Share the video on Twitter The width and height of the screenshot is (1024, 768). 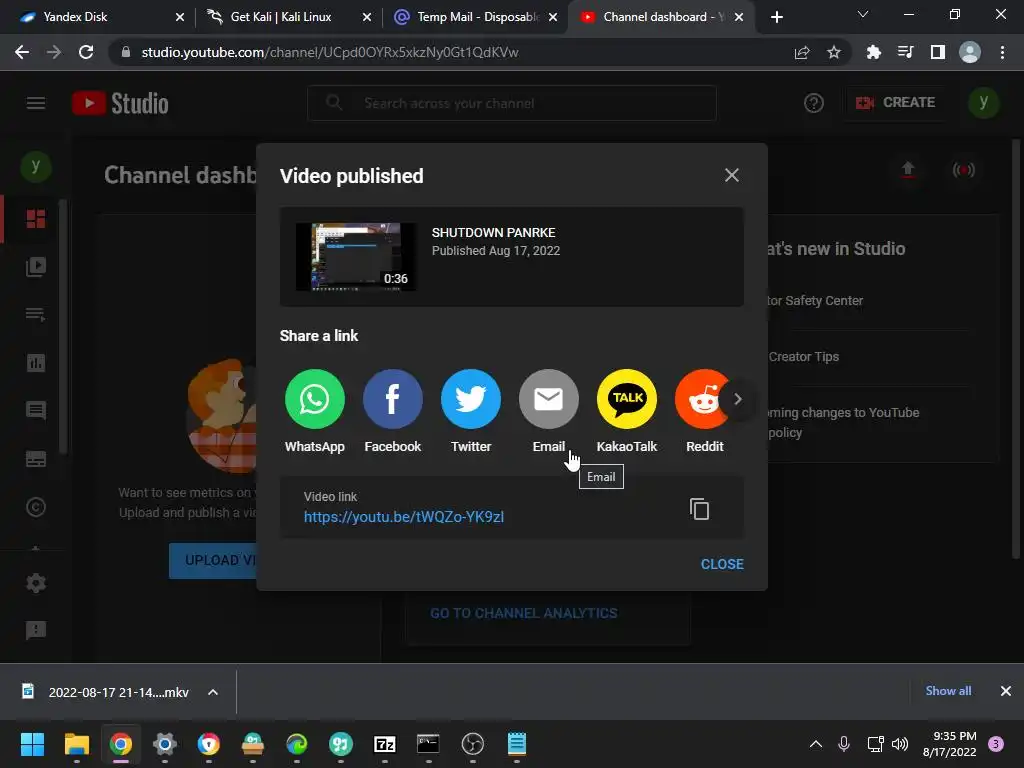[471, 398]
